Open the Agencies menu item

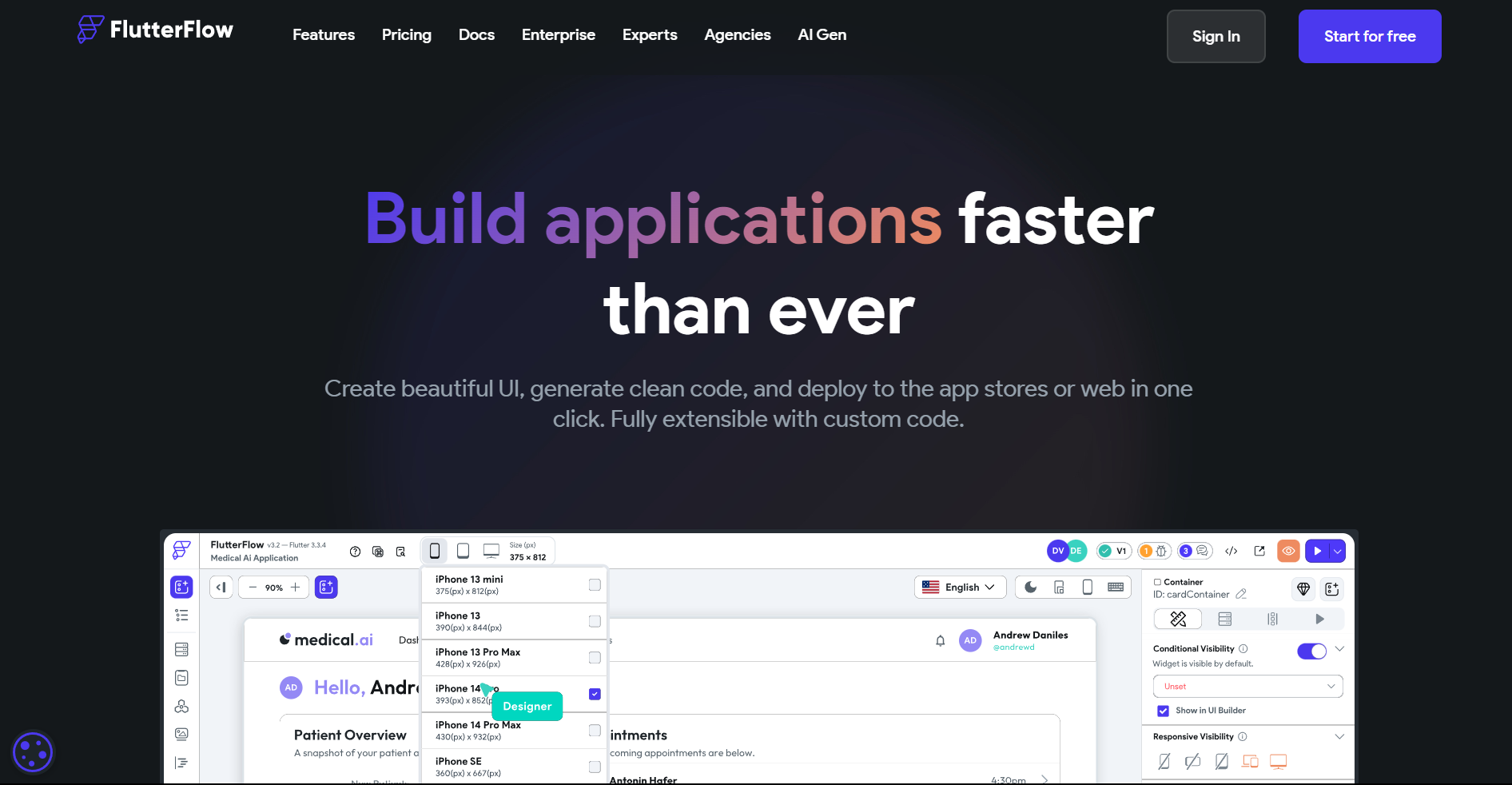coord(738,35)
